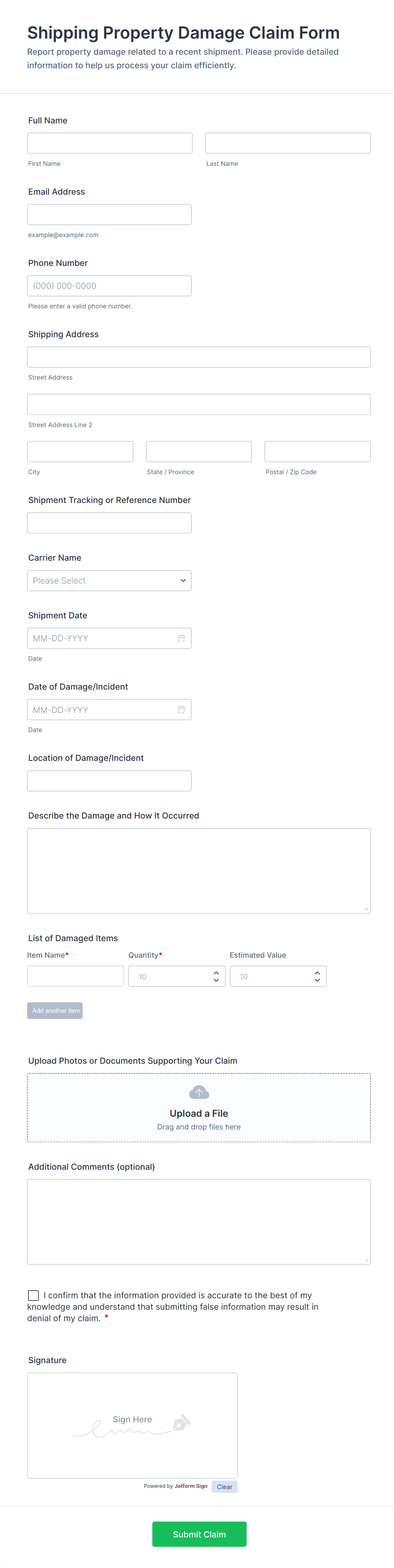Open the Date of Damage/Incident calendar icon
This screenshot has height=1568, width=394.
point(181,710)
